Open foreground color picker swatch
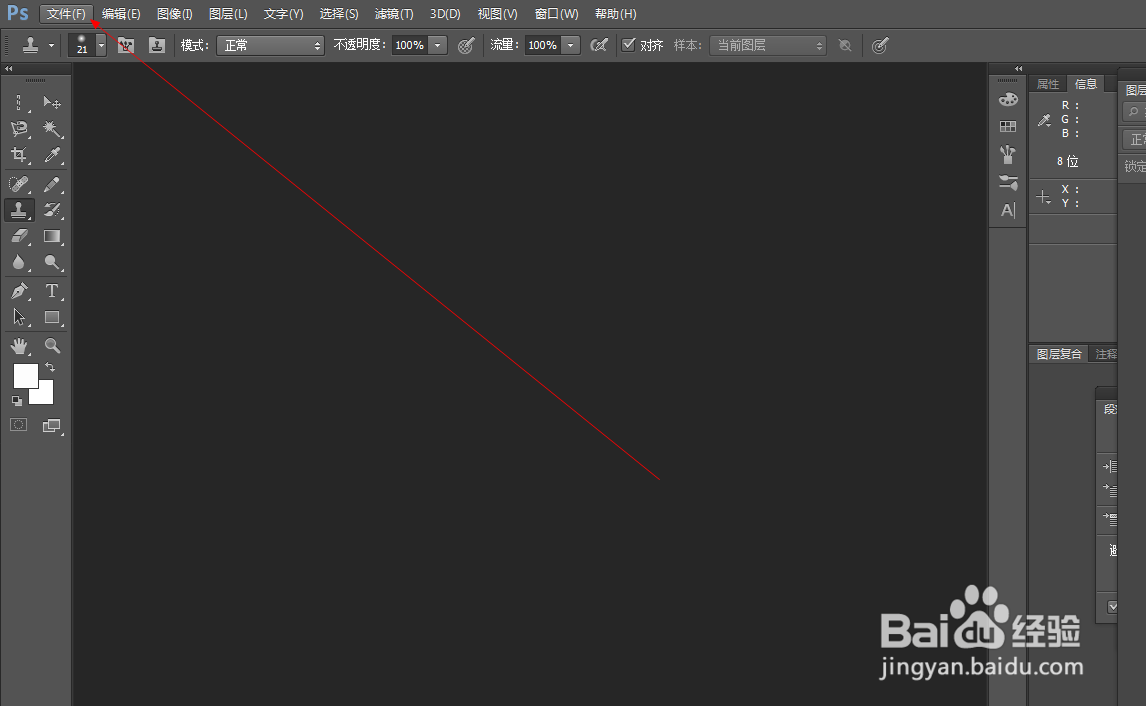 pos(26,376)
